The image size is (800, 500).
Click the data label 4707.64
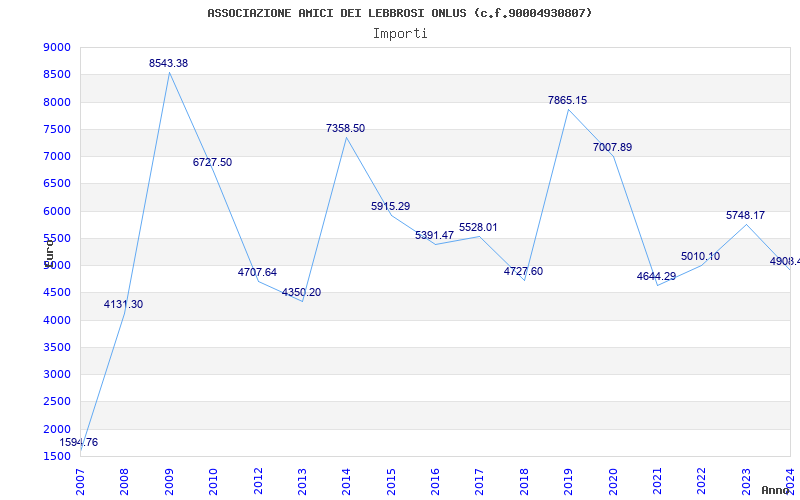pos(257,272)
